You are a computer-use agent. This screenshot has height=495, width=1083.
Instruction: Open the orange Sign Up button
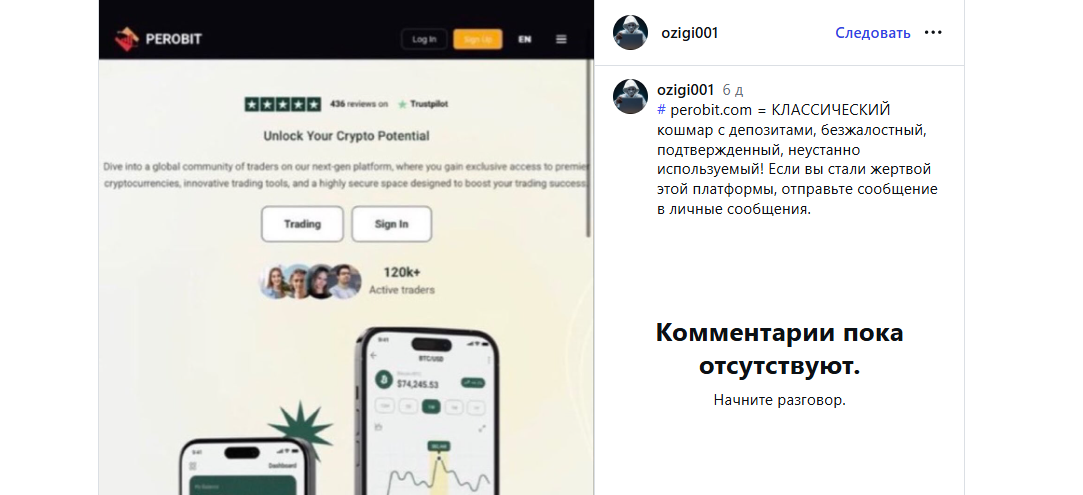(477, 39)
